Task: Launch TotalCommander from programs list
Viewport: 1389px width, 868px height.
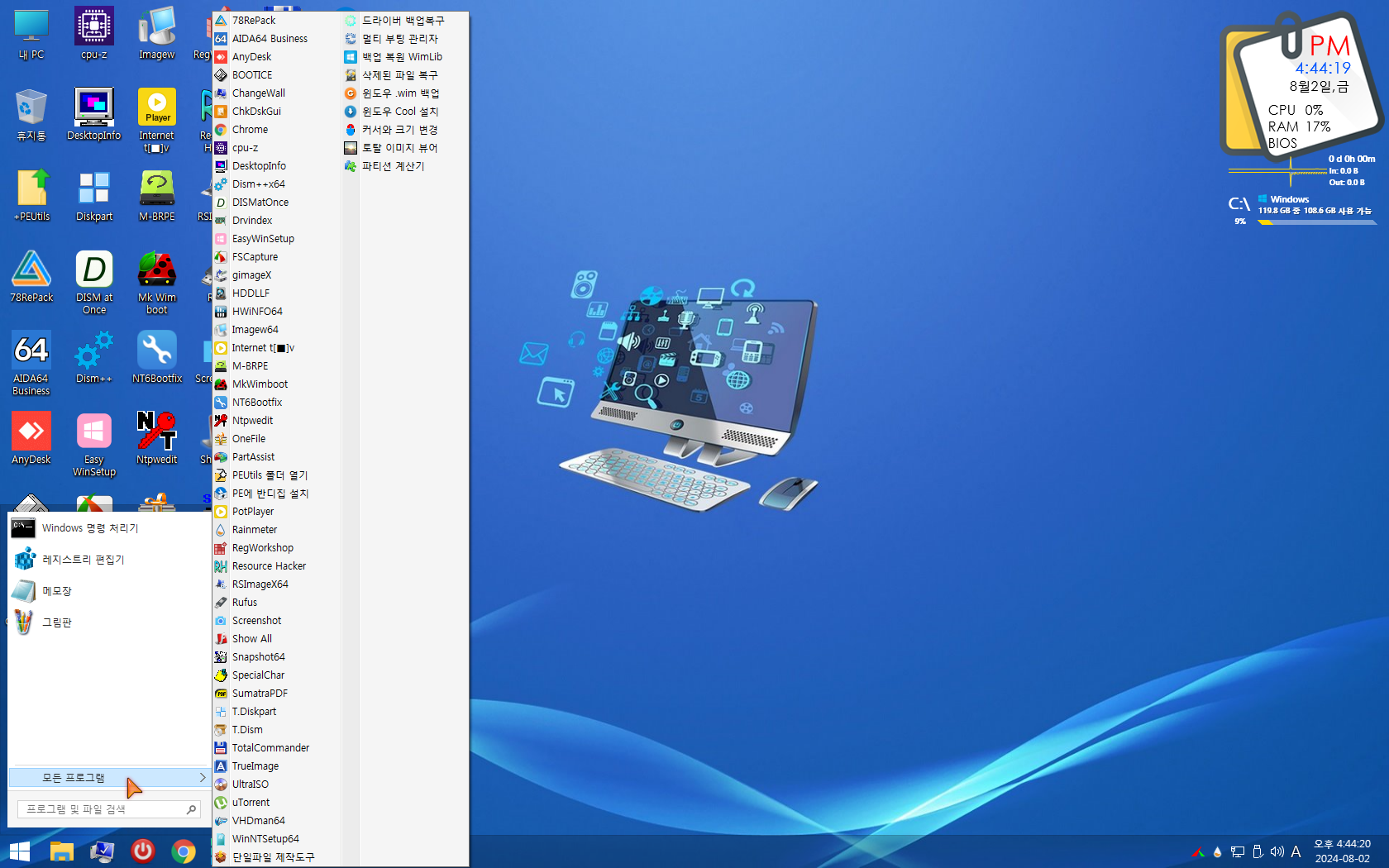Action: [276, 748]
